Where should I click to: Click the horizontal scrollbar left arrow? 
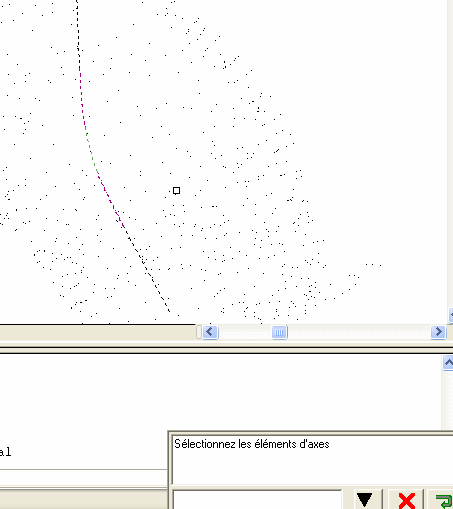coord(210,332)
